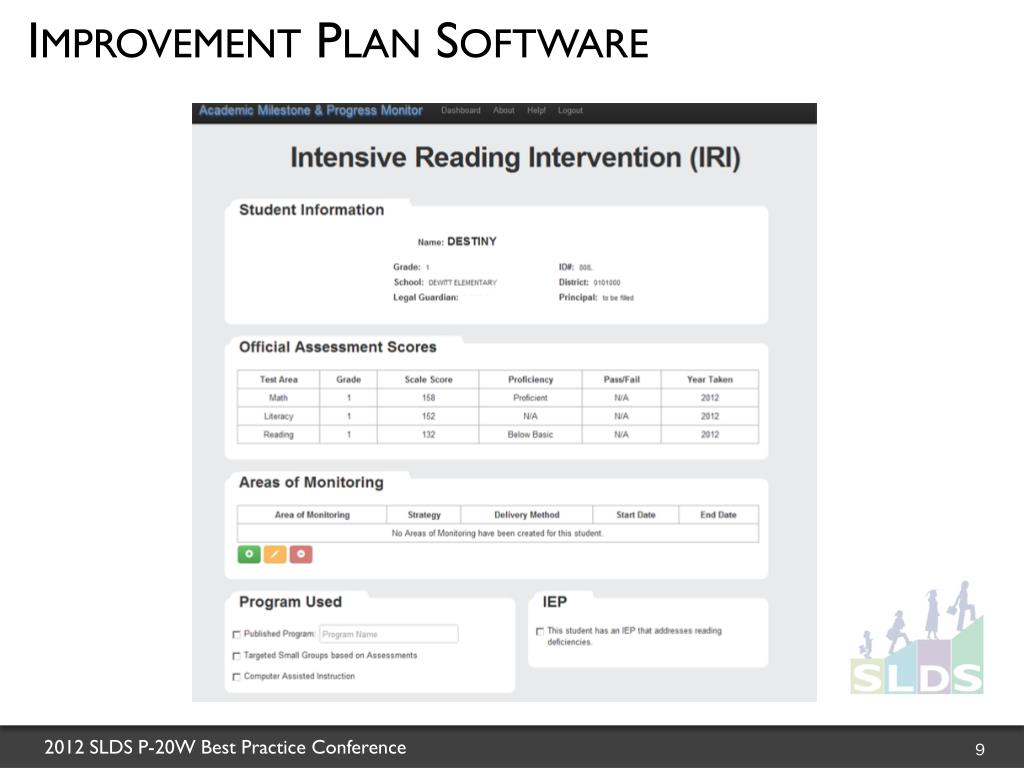Click the green add monitoring area icon
1024x768 pixels.
click(x=249, y=554)
